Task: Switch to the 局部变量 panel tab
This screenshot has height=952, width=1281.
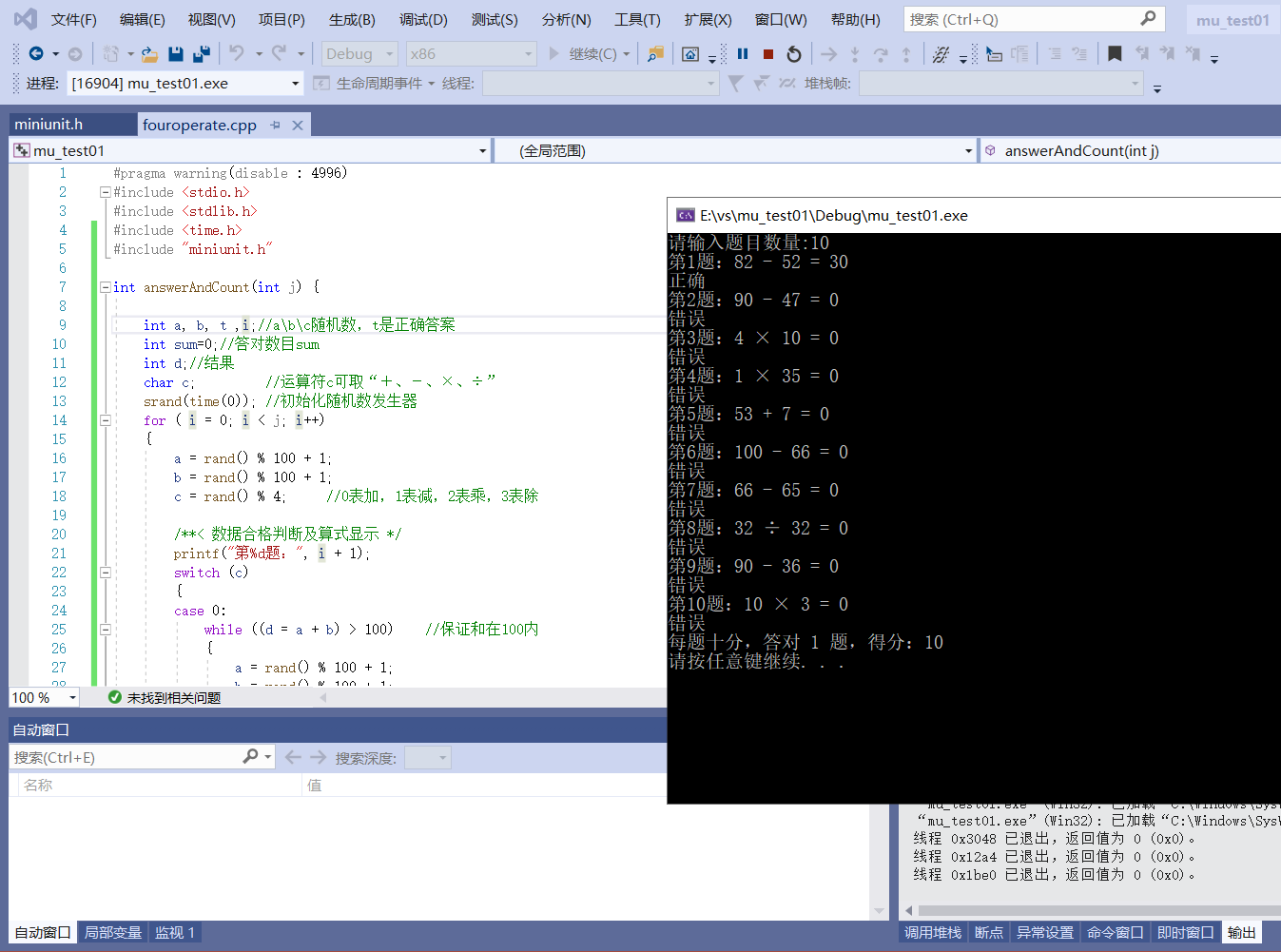Action: (x=113, y=932)
